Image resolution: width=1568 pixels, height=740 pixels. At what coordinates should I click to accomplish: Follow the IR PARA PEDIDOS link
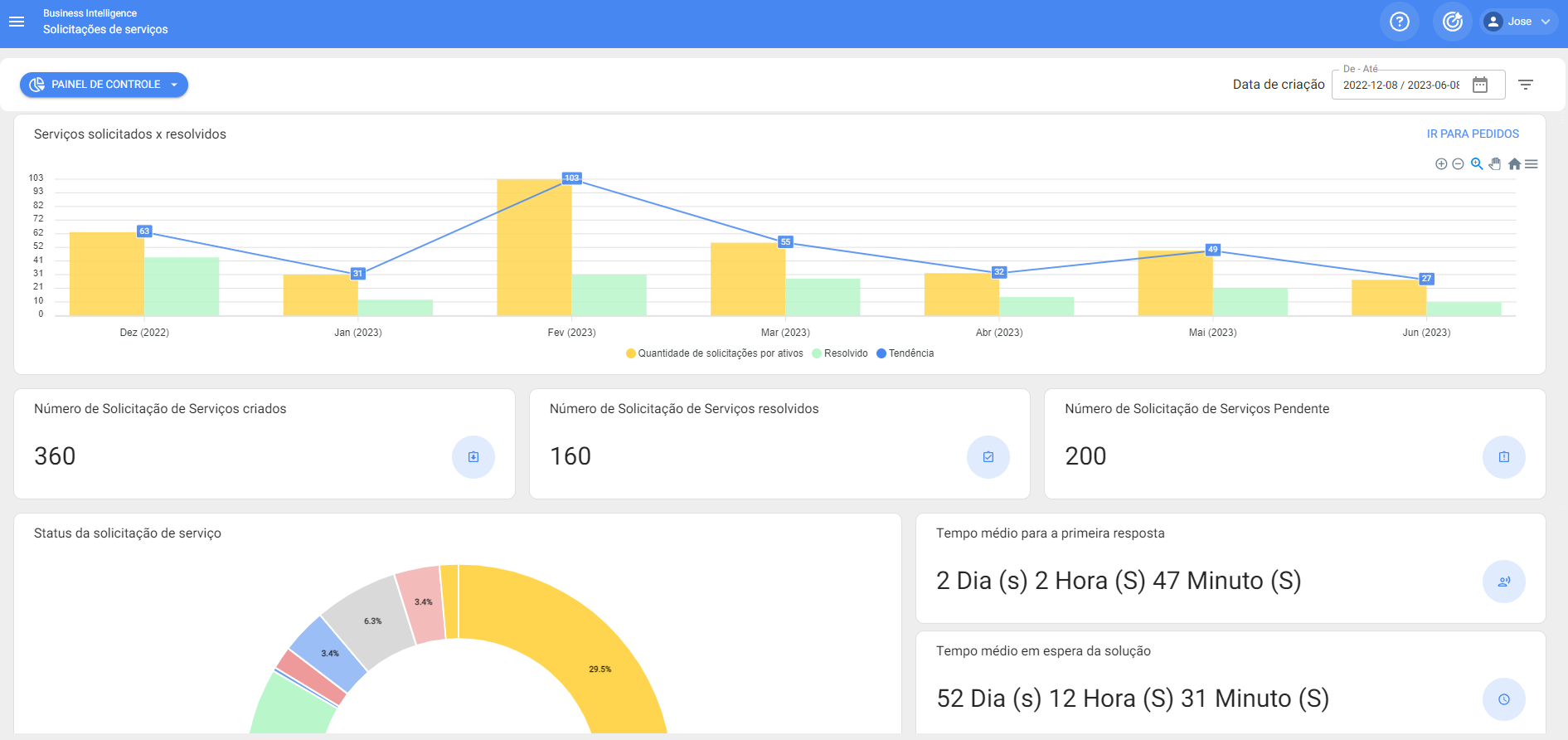pos(1473,134)
